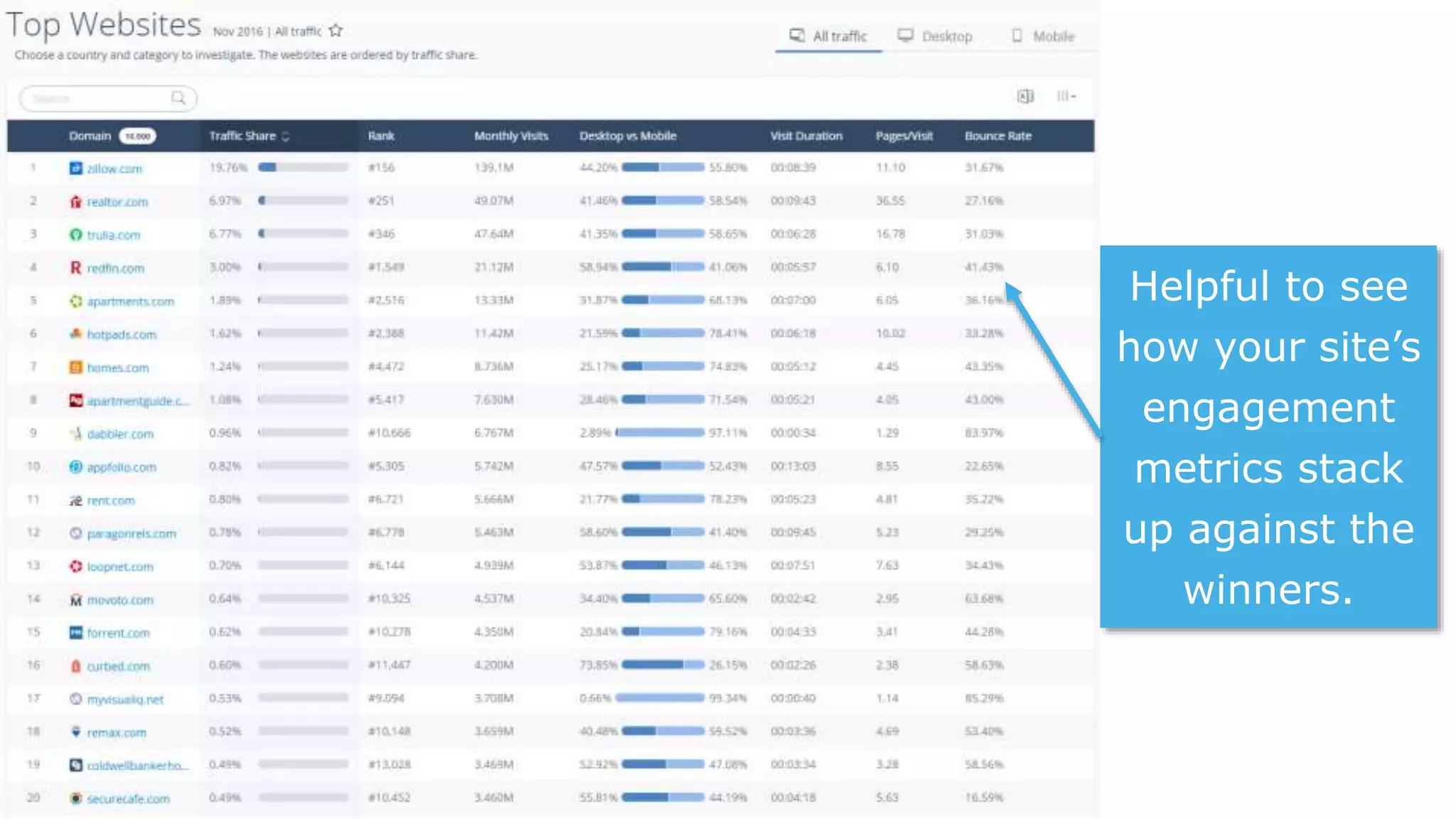Click the paragonrels.com favicon
Screen dimensions: 1456x819
(75, 533)
